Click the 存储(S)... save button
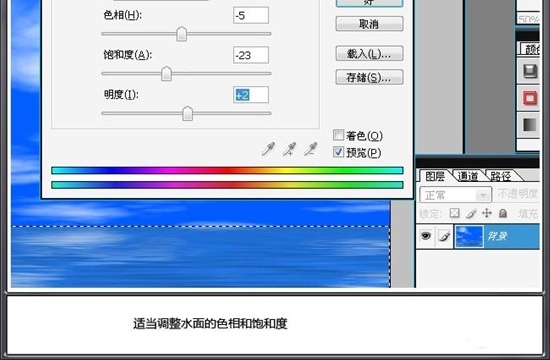Screen dimensions: 550x360 (369, 77)
